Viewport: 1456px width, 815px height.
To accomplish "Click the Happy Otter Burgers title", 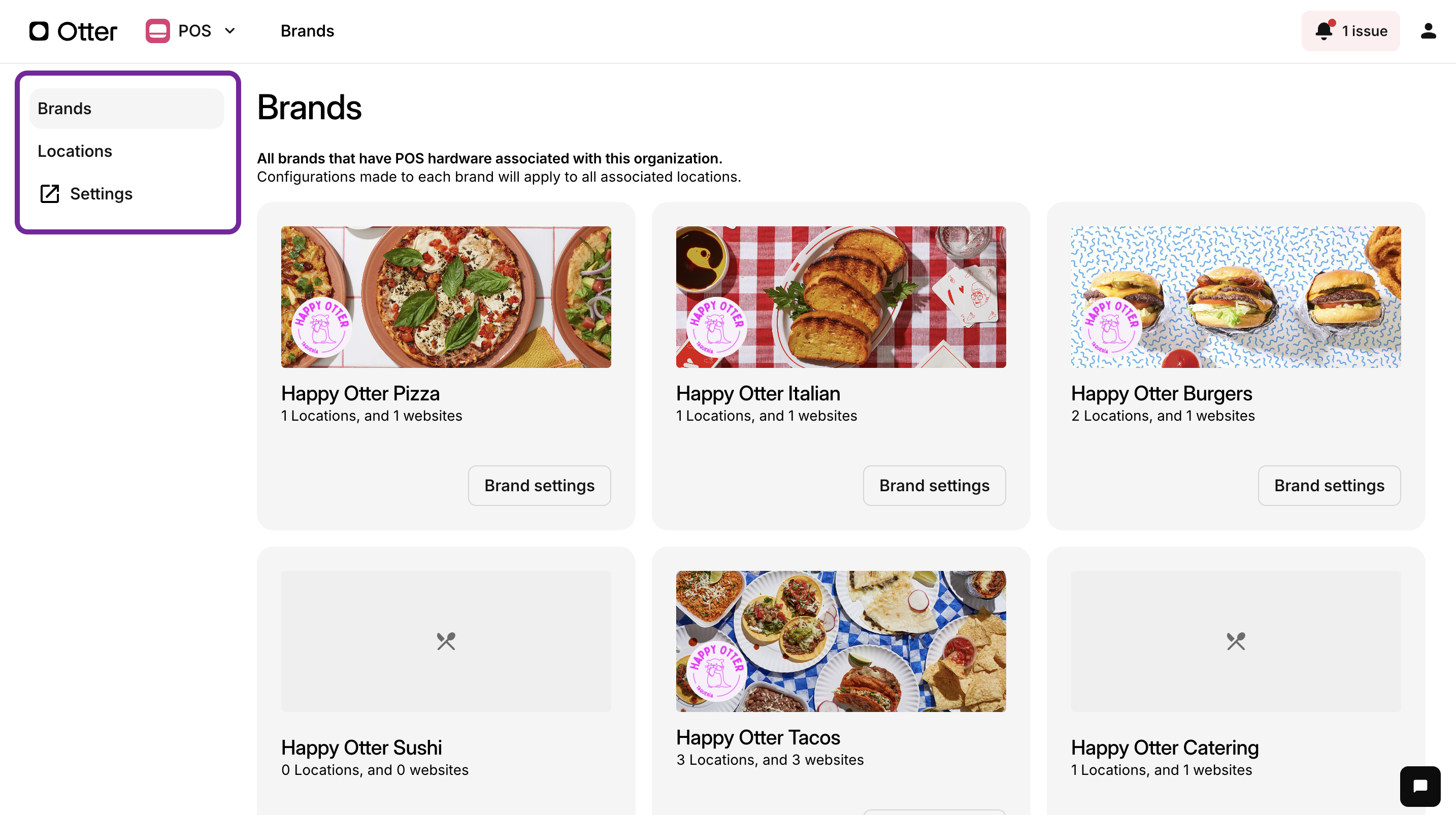I will [x=1162, y=393].
